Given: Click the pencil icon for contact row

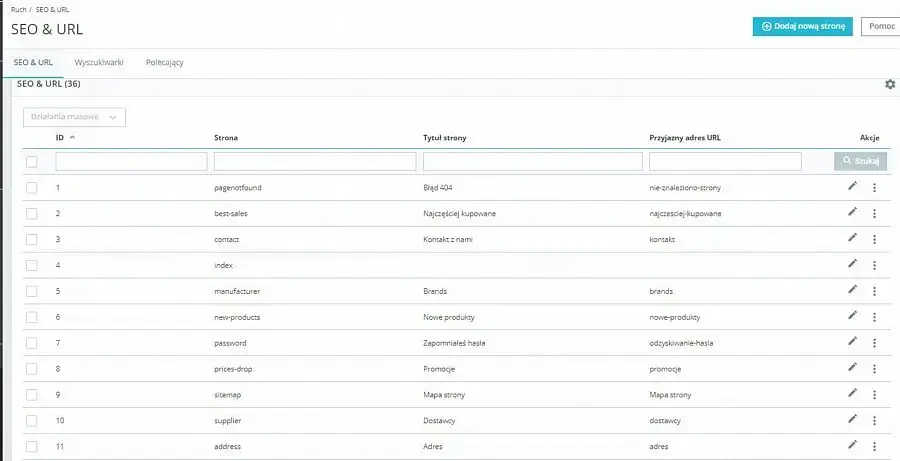Looking at the screenshot, I should pyautogui.click(x=852, y=238).
